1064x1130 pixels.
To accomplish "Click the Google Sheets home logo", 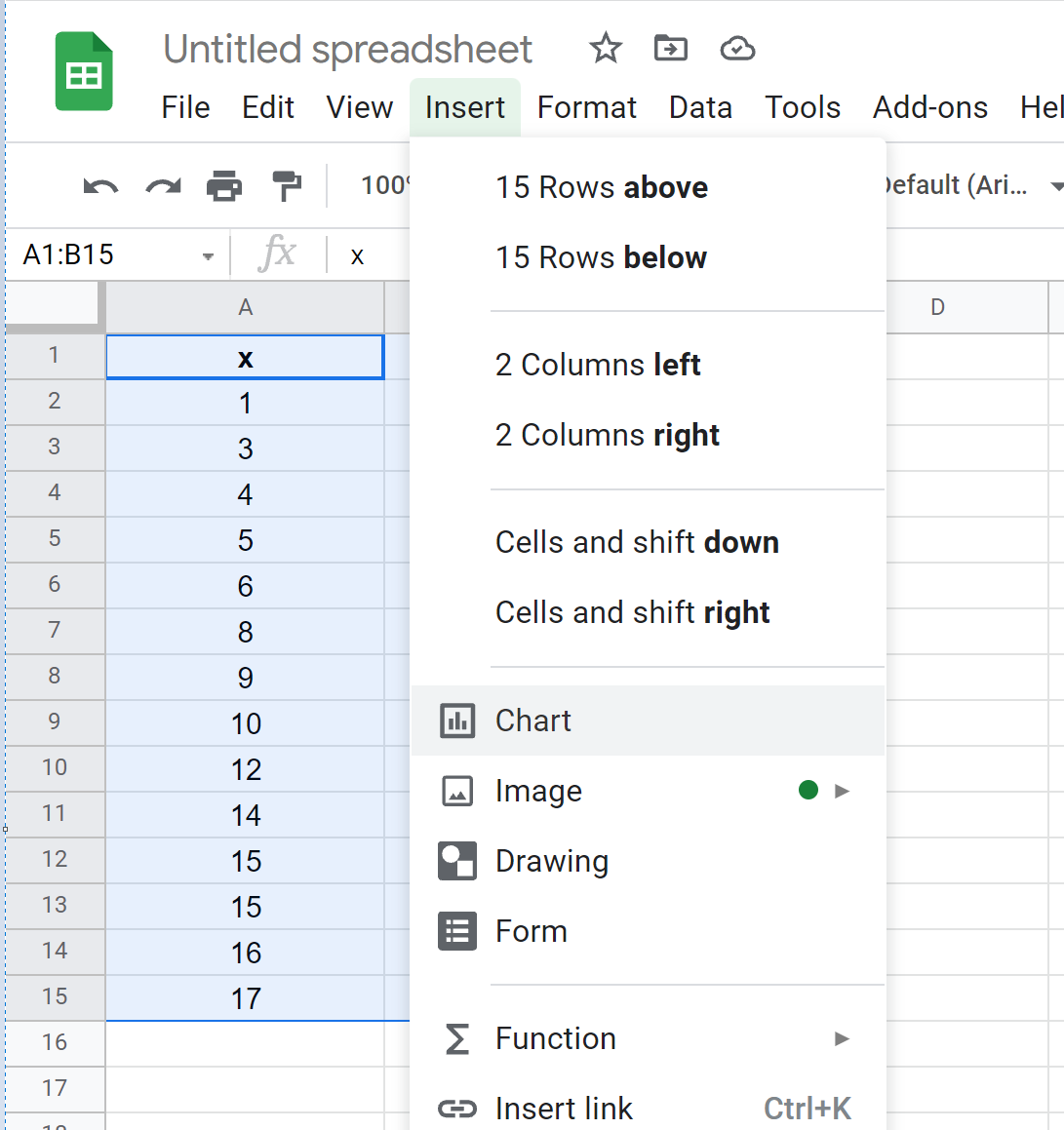I will (84, 72).
